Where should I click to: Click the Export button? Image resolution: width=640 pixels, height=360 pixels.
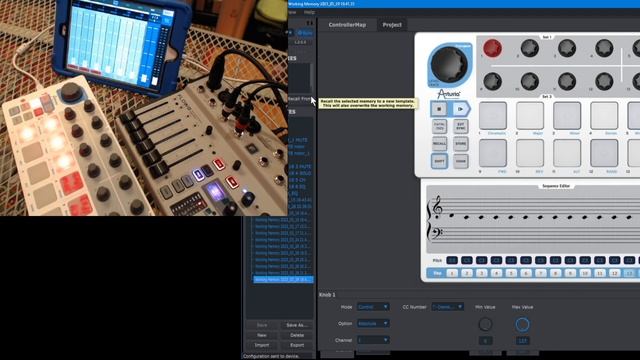click(x=297, y=345)
